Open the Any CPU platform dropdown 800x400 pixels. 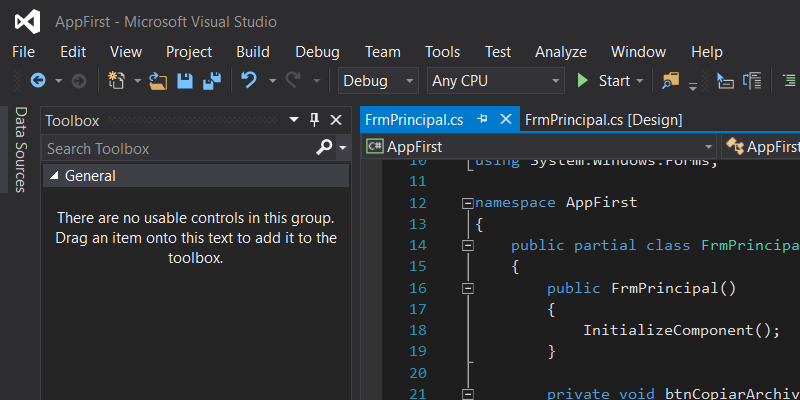point(495,81)
